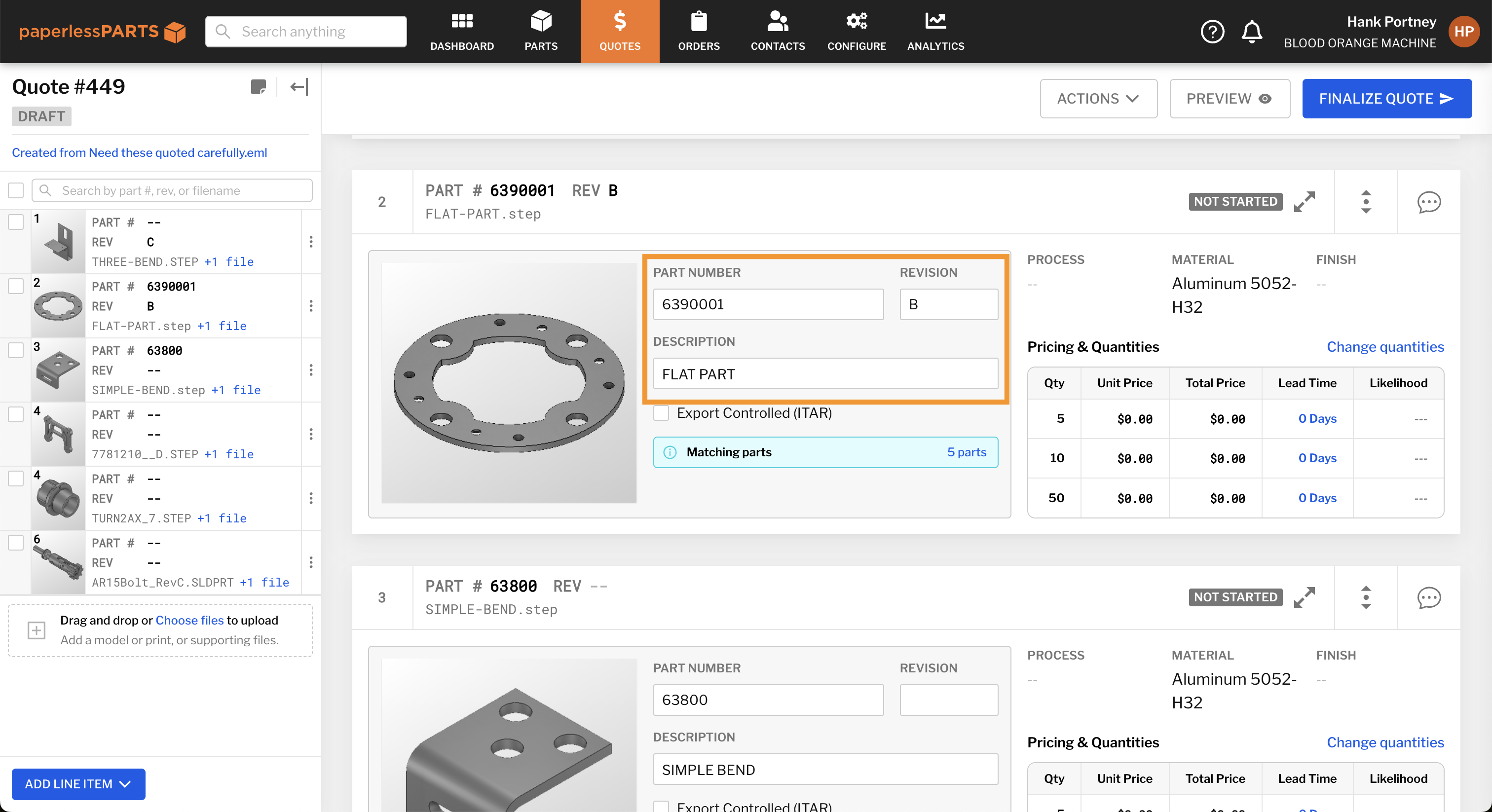1492x812 pixels.
Task: Expand the ADD LINE ITEM dropdown
Action: (x=78, y=783)
